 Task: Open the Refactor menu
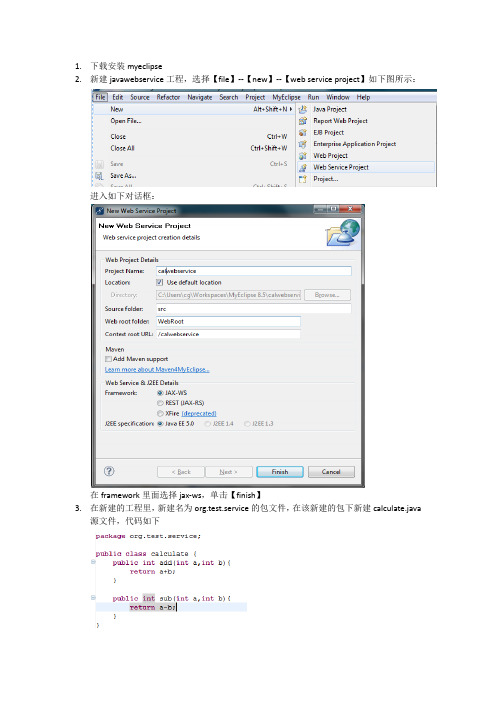point(168,97)
